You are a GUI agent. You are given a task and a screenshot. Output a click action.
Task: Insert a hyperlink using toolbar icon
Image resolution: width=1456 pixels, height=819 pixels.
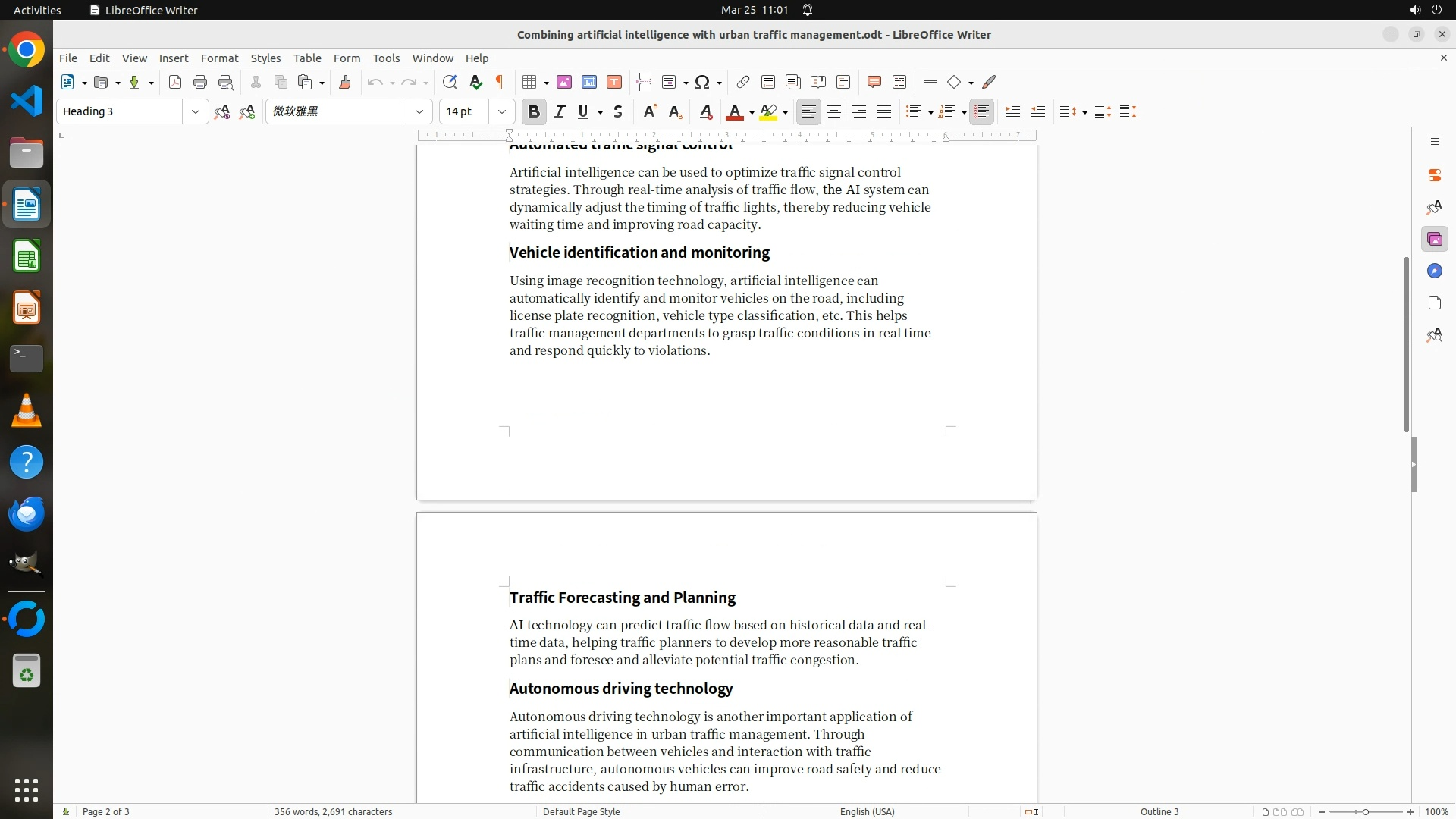tap(743, 83)
